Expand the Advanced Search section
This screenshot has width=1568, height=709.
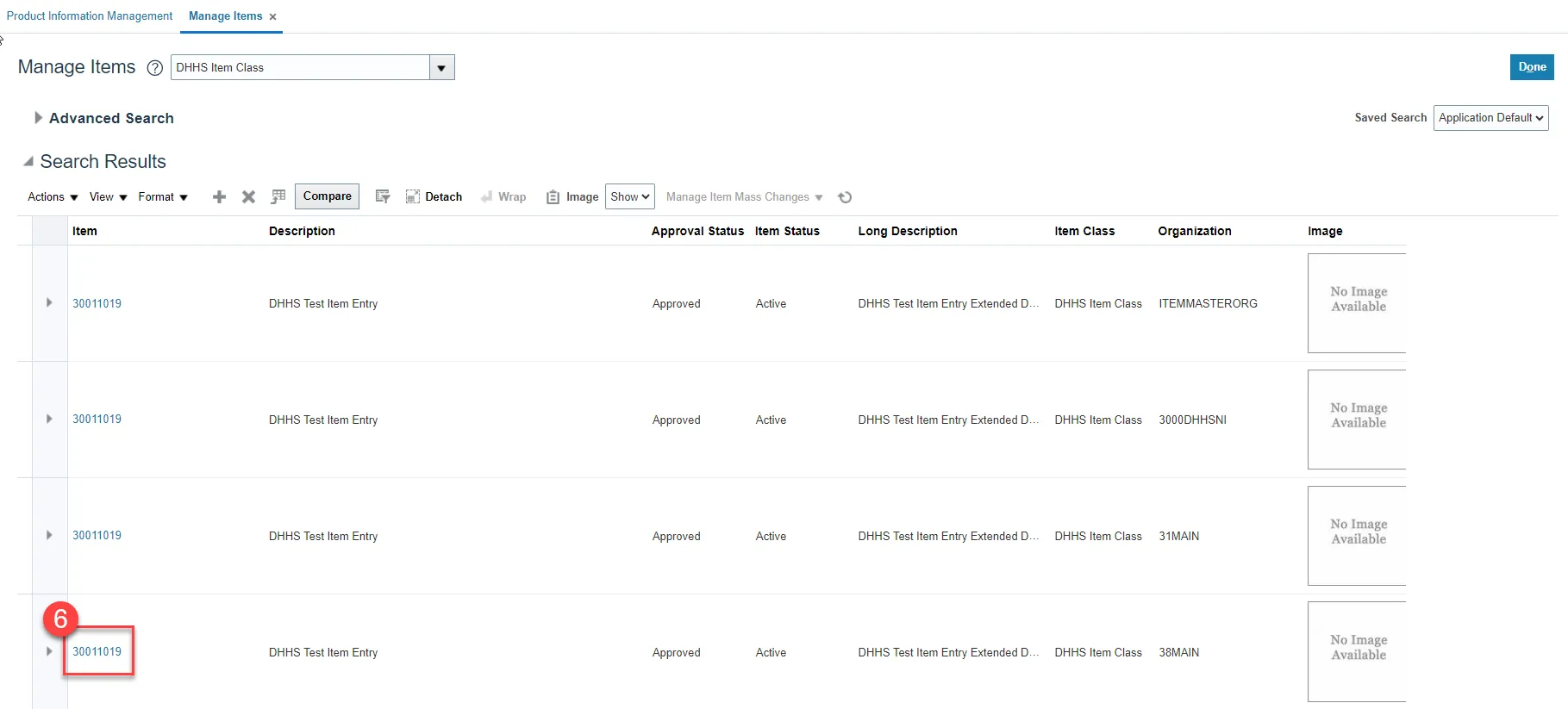pyautogui.click(x=38, y=118)
